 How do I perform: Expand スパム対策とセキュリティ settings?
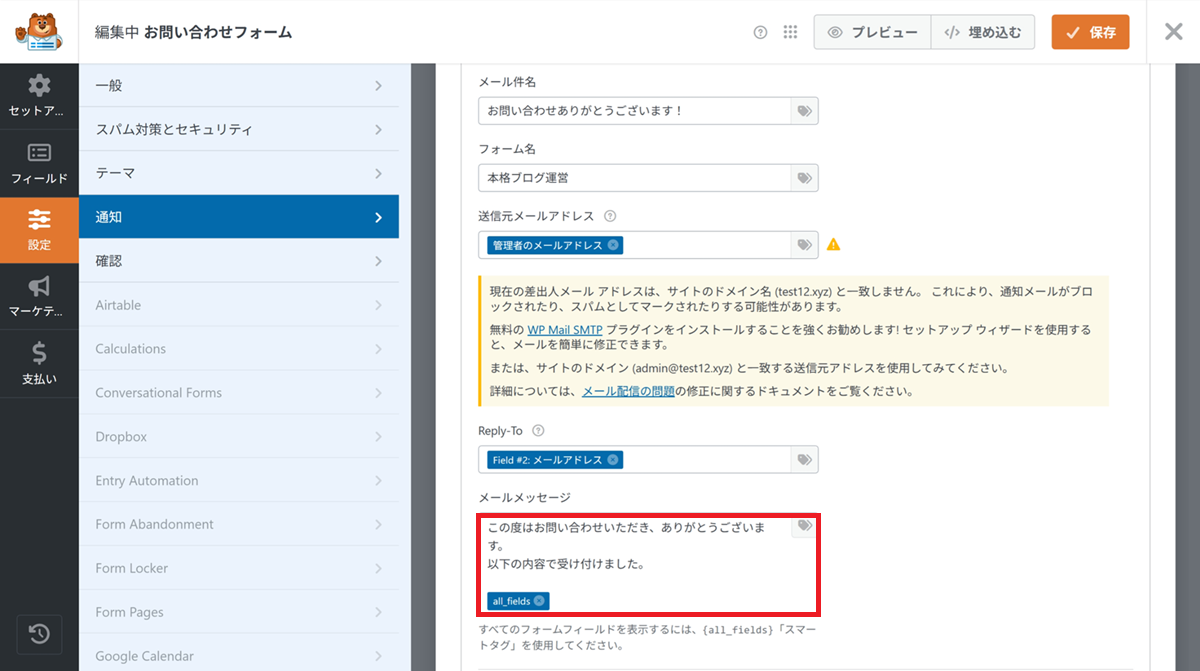238,130
